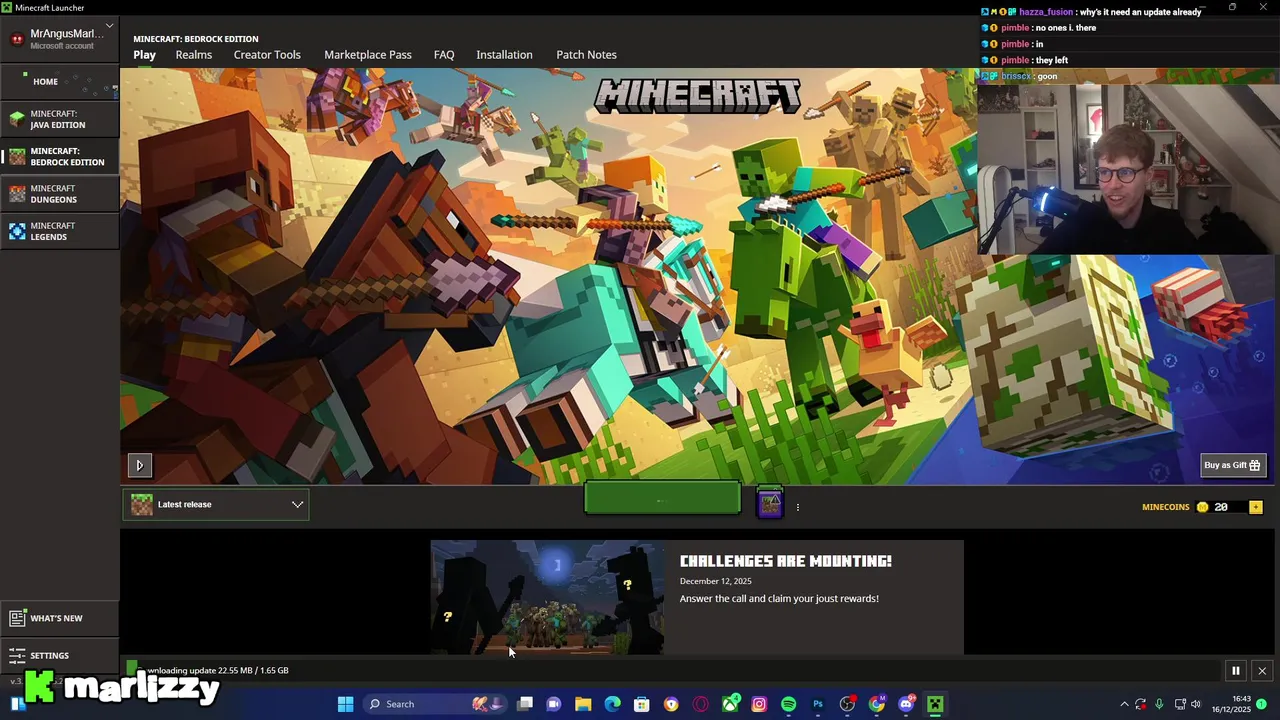Click the green Play button

coord(662,498)
